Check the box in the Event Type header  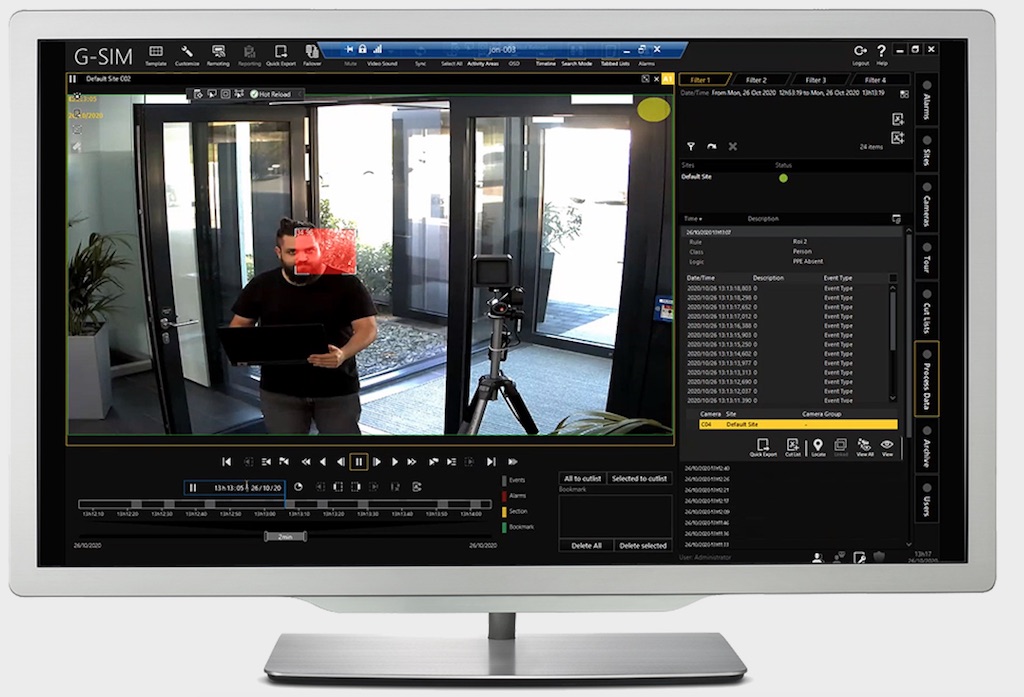[893, 278]
